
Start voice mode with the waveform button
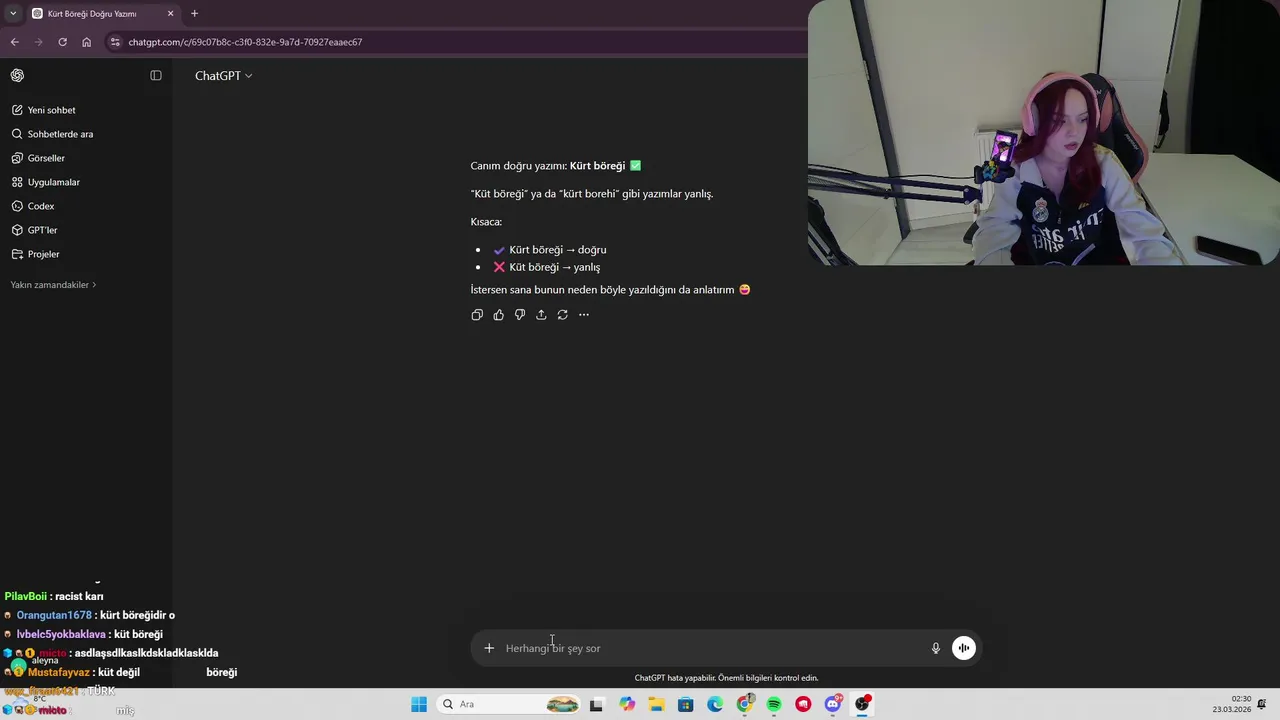coord(964,648)
